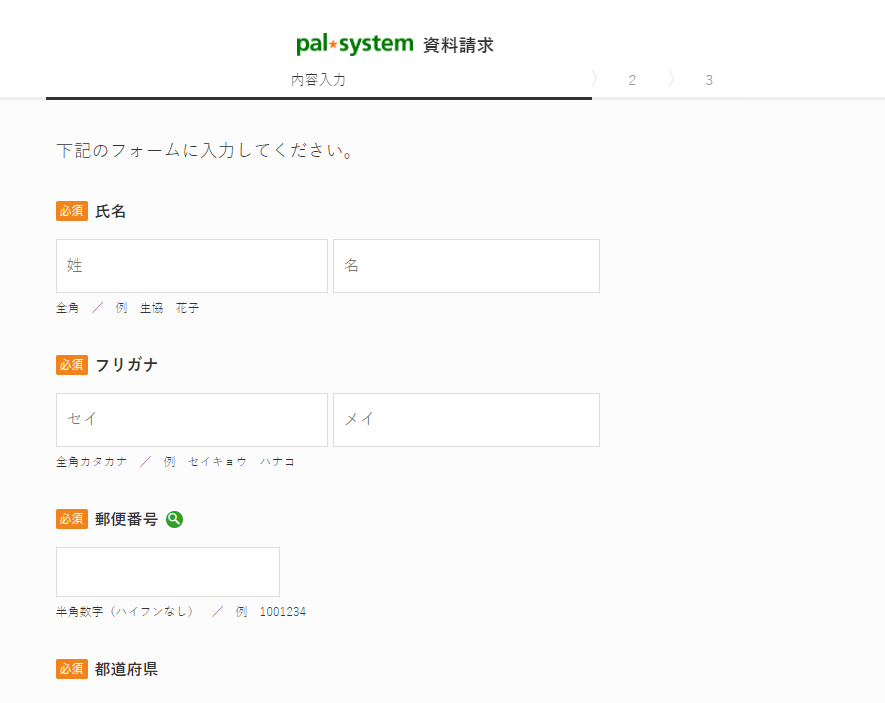Select step 3 in the progress indicator
This screenshot has height=703, width=885.
coord(710,80)
